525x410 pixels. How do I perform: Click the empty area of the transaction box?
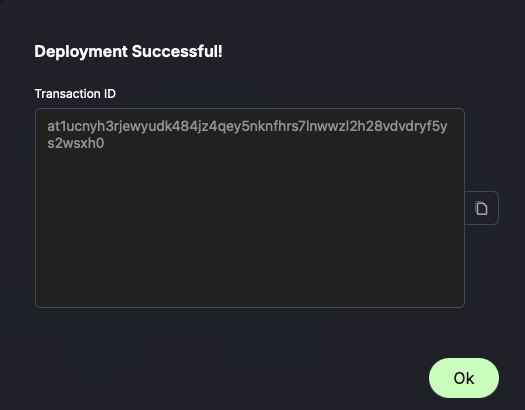click(x=250, y=228)
